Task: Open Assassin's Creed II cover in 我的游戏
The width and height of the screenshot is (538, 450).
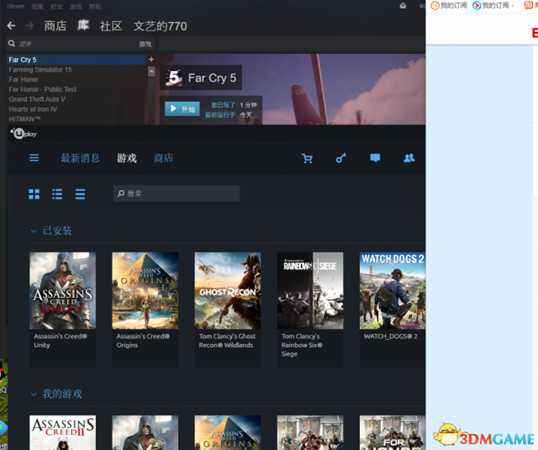Action: coord(63,433)
